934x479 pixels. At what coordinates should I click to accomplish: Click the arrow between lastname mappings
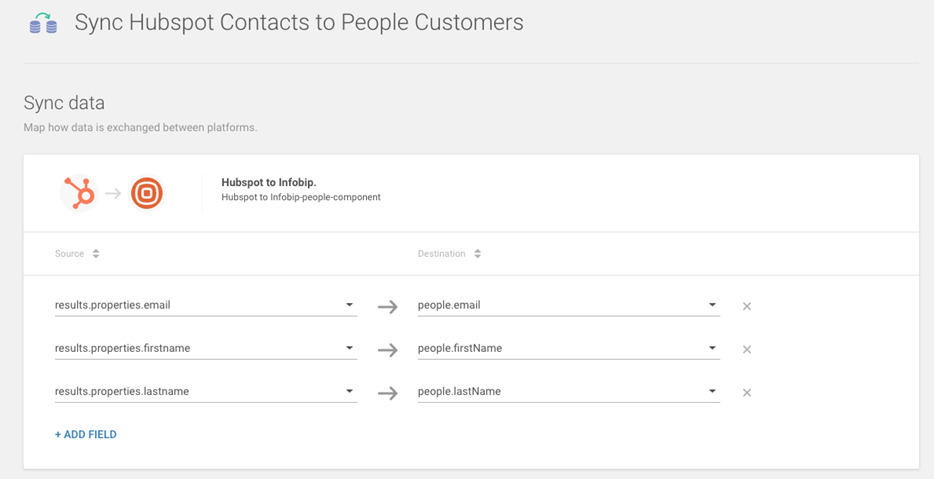pyautogui.click(x=388, y=392)
